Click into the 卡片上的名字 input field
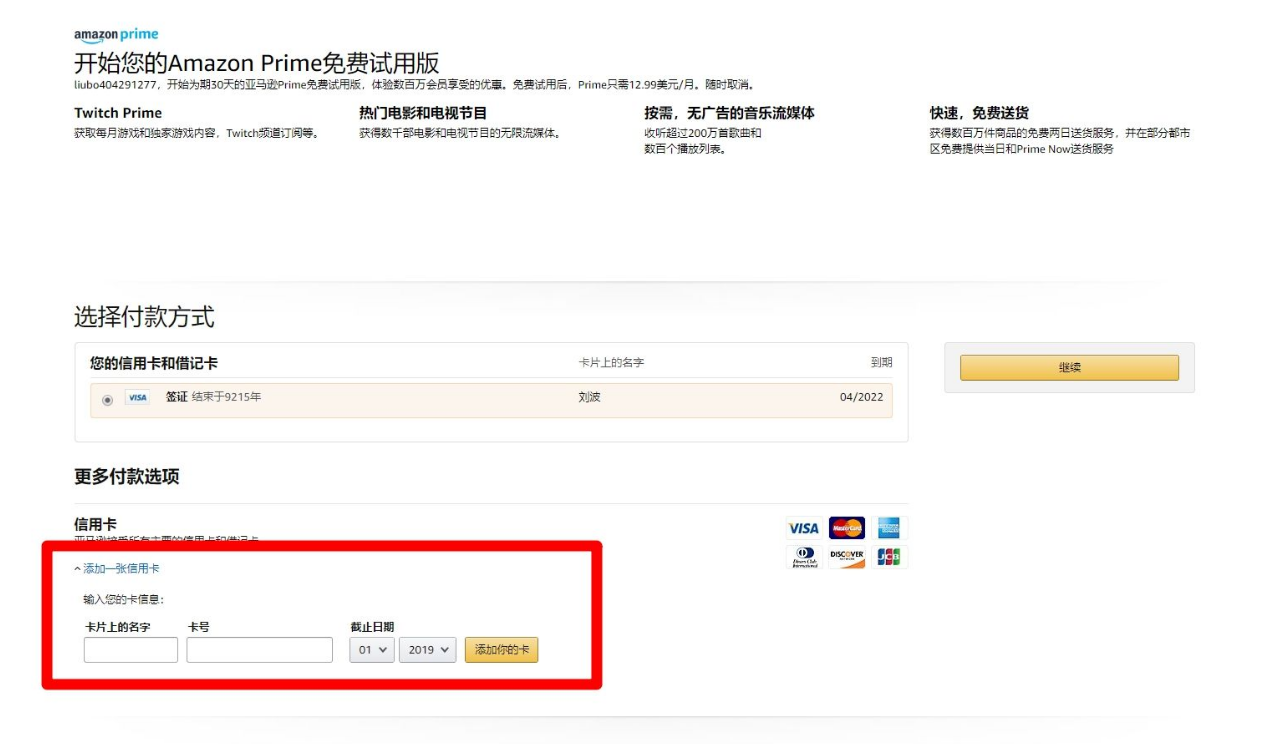 click(130, 649)
